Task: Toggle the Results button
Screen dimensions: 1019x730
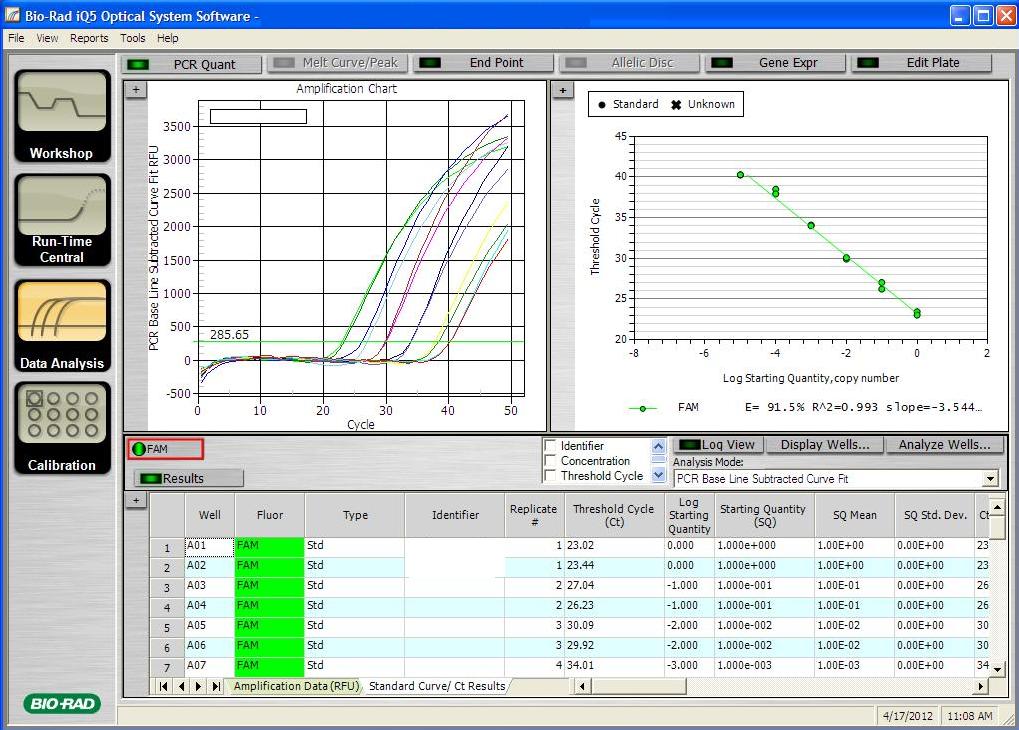Action: click(x=188, y=478)
